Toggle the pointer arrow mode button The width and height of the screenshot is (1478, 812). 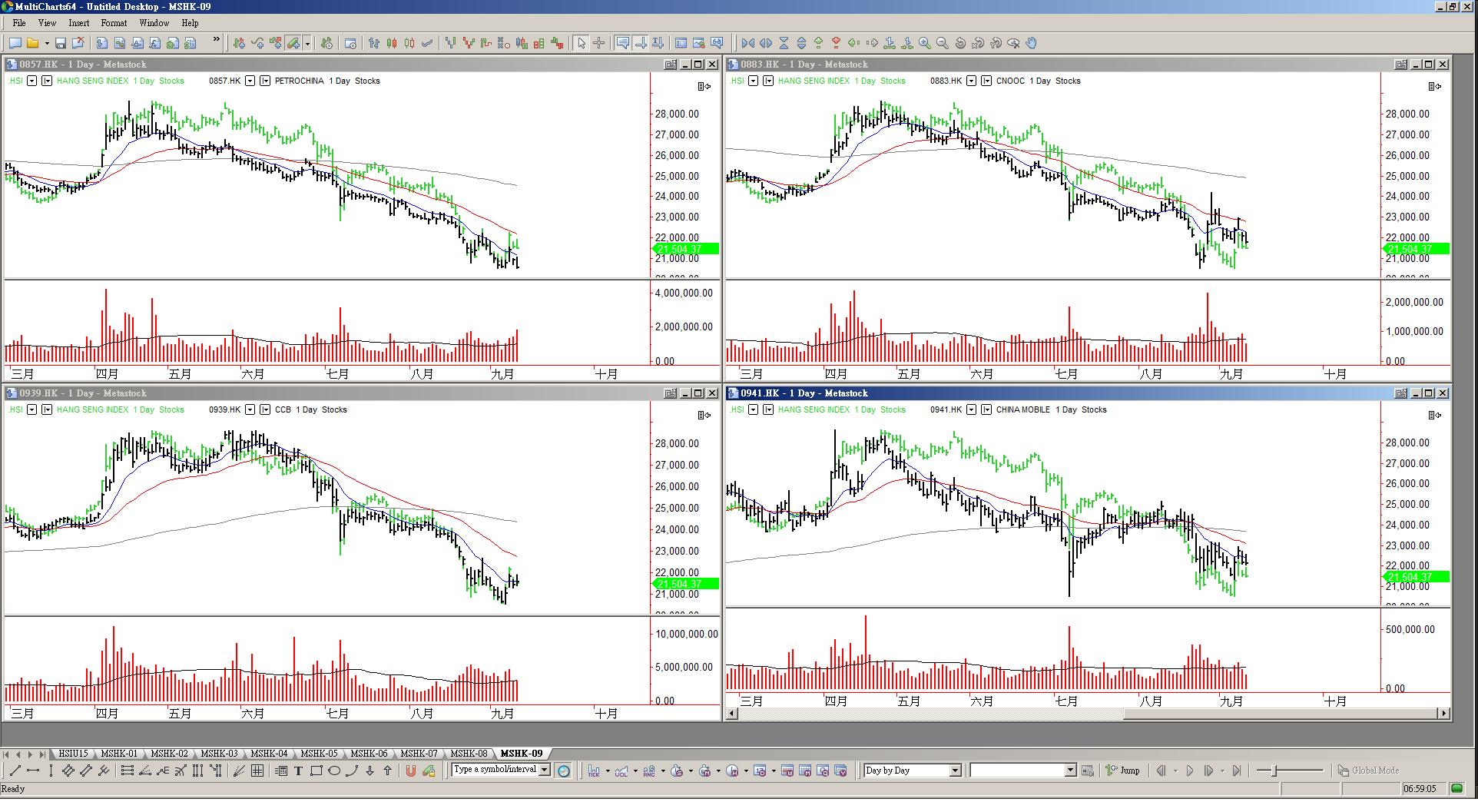coord(582,43)
